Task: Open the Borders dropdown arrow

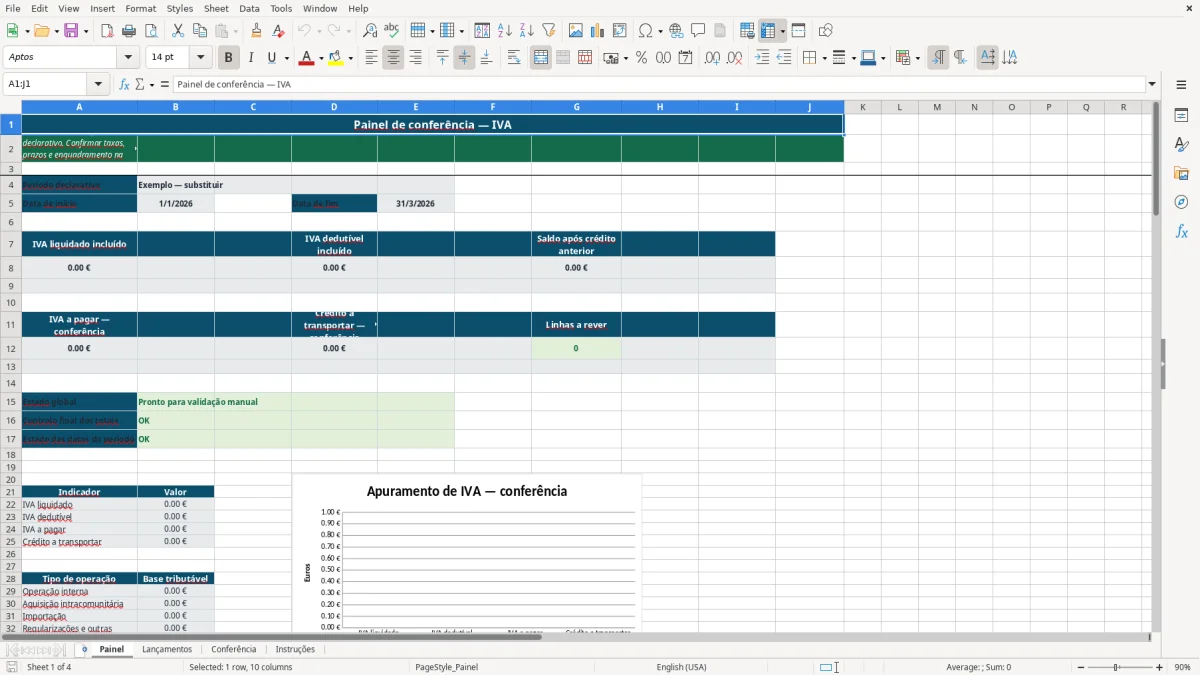Action: tap(823, 58)
